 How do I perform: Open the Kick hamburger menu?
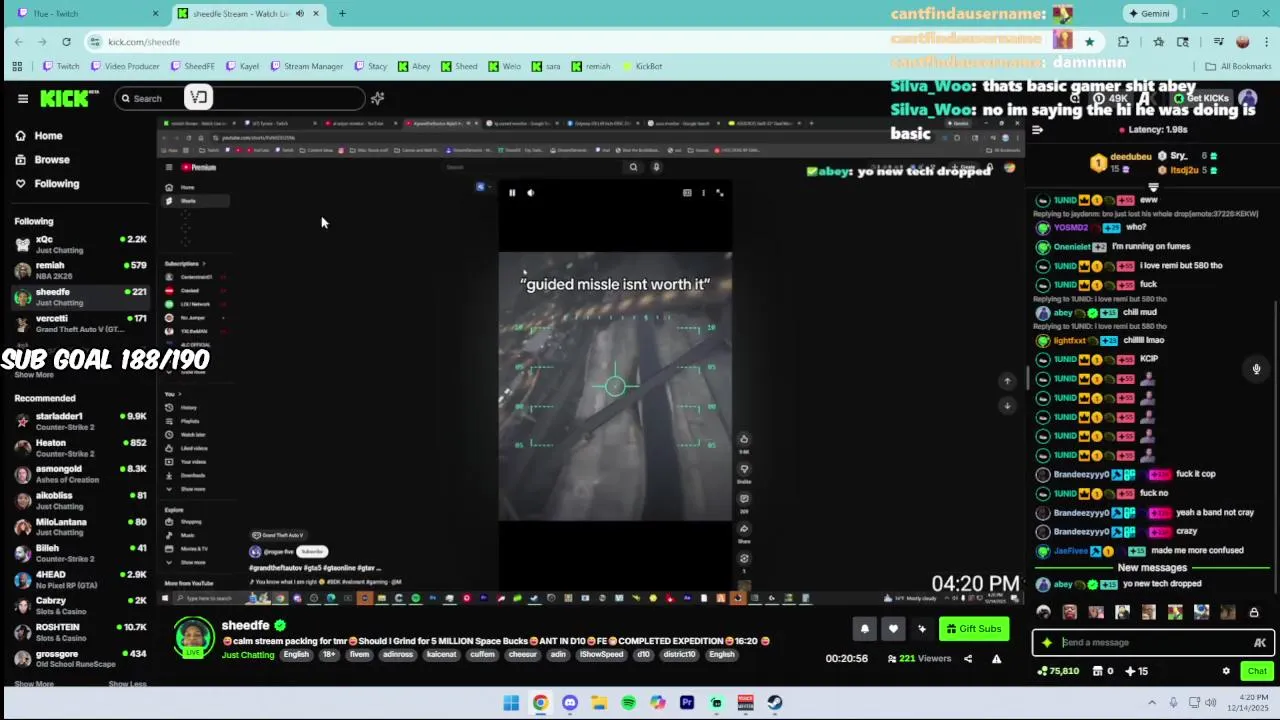pyautogui.click(x=22, y=98)
